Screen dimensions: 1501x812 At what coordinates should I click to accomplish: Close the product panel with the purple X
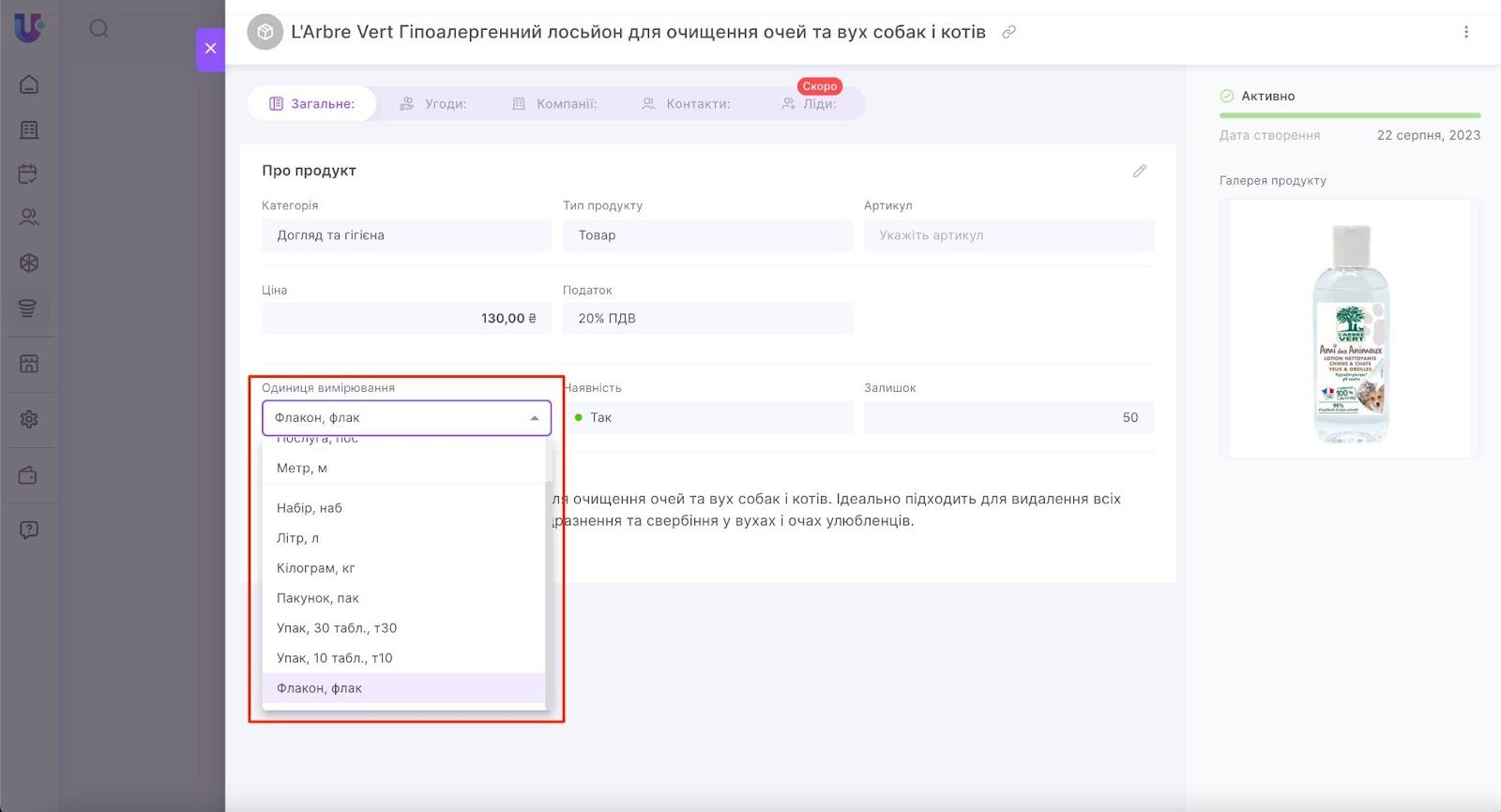click(210, 49)
